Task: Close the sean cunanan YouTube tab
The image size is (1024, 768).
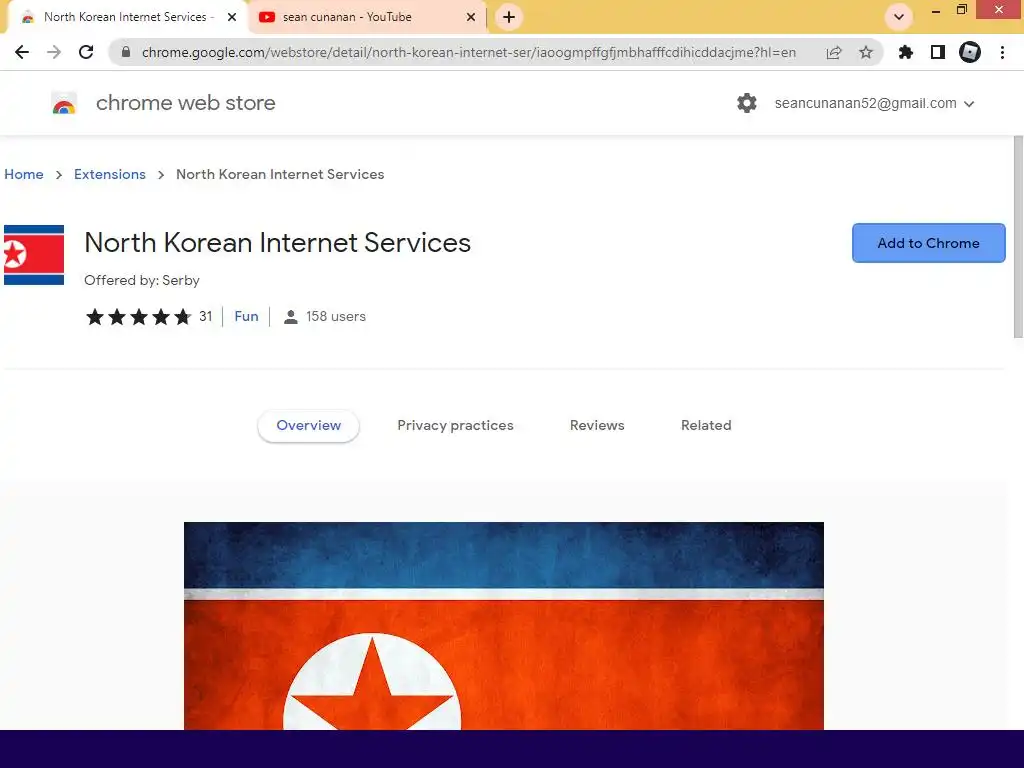Action: [x=471, y=17]
